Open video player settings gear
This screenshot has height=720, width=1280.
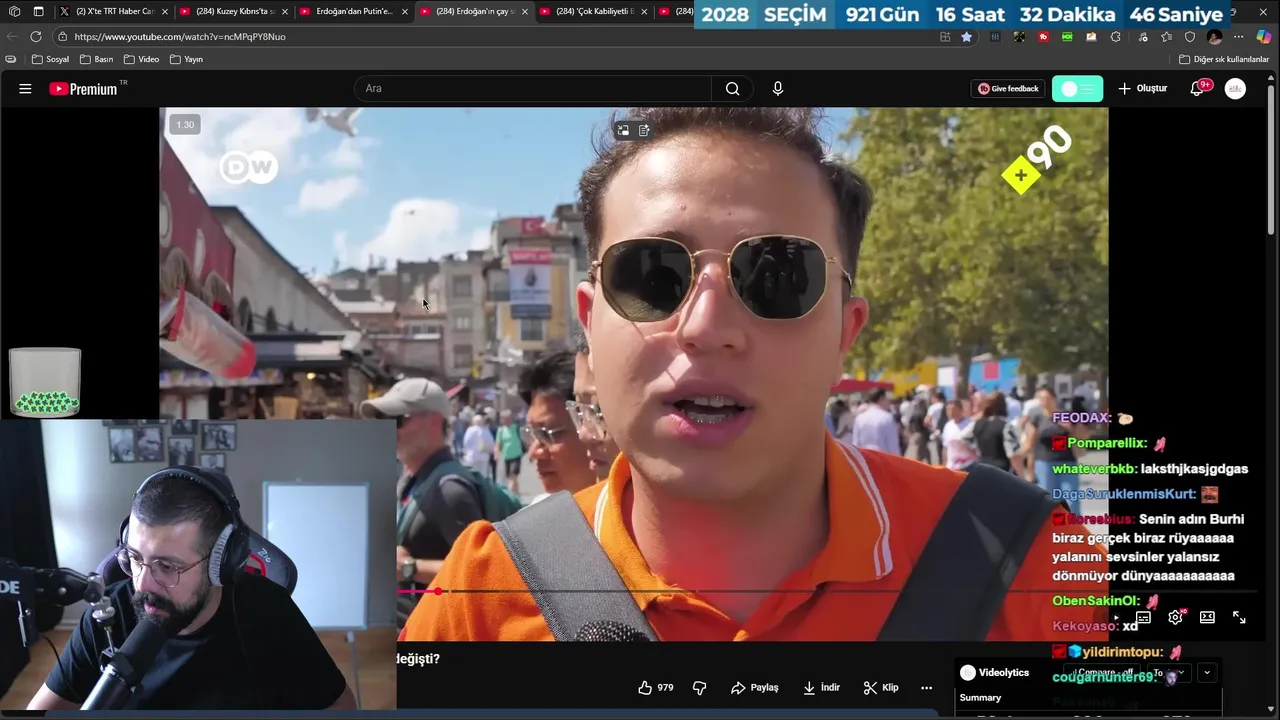pyautogui.click(x=1175, y=617)
